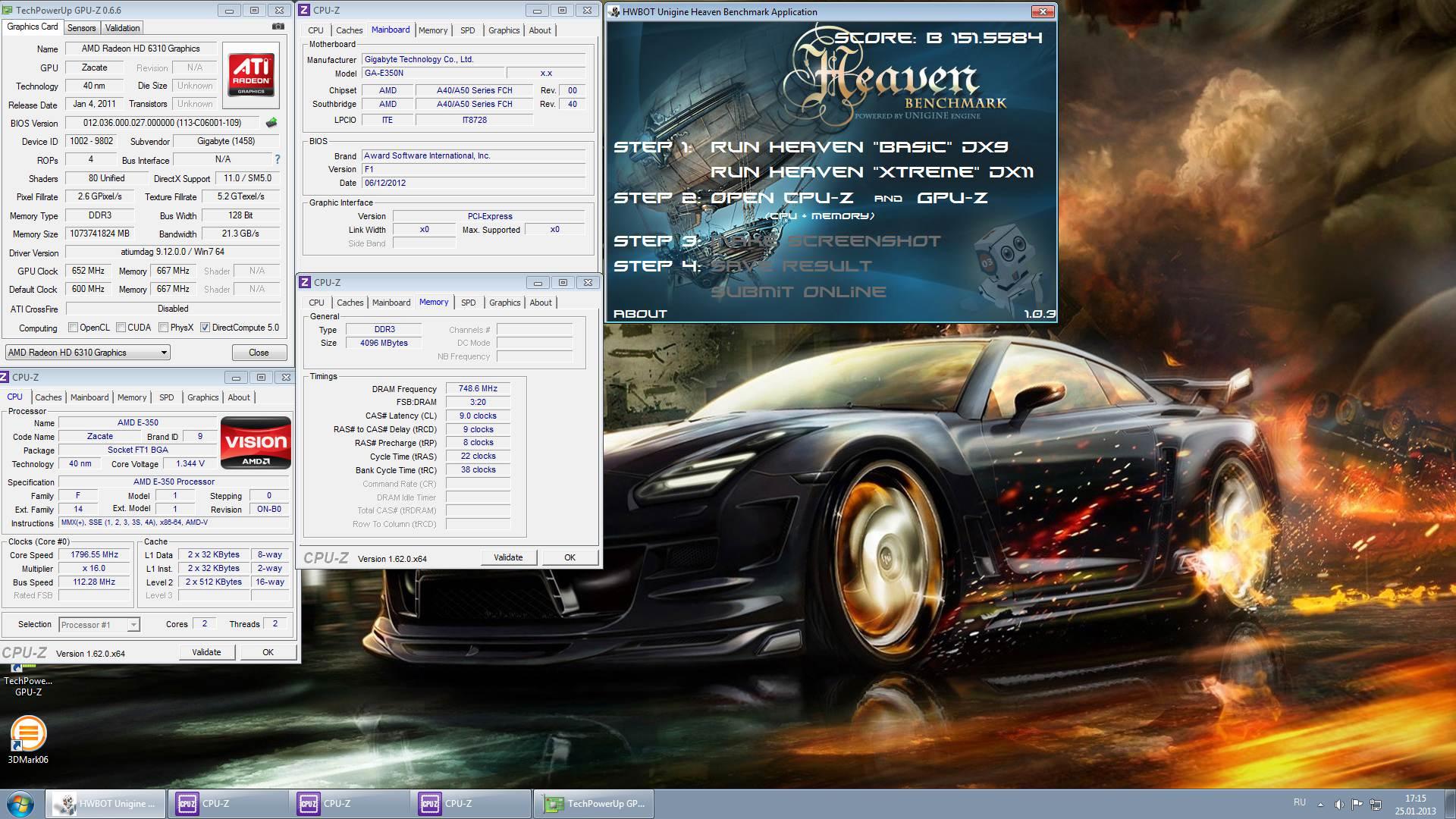Open CPU tab in Memory CPU-Z window
The width and height of the screenshot is (1456, 819).
pyautogui.click(x=316, y=303)
